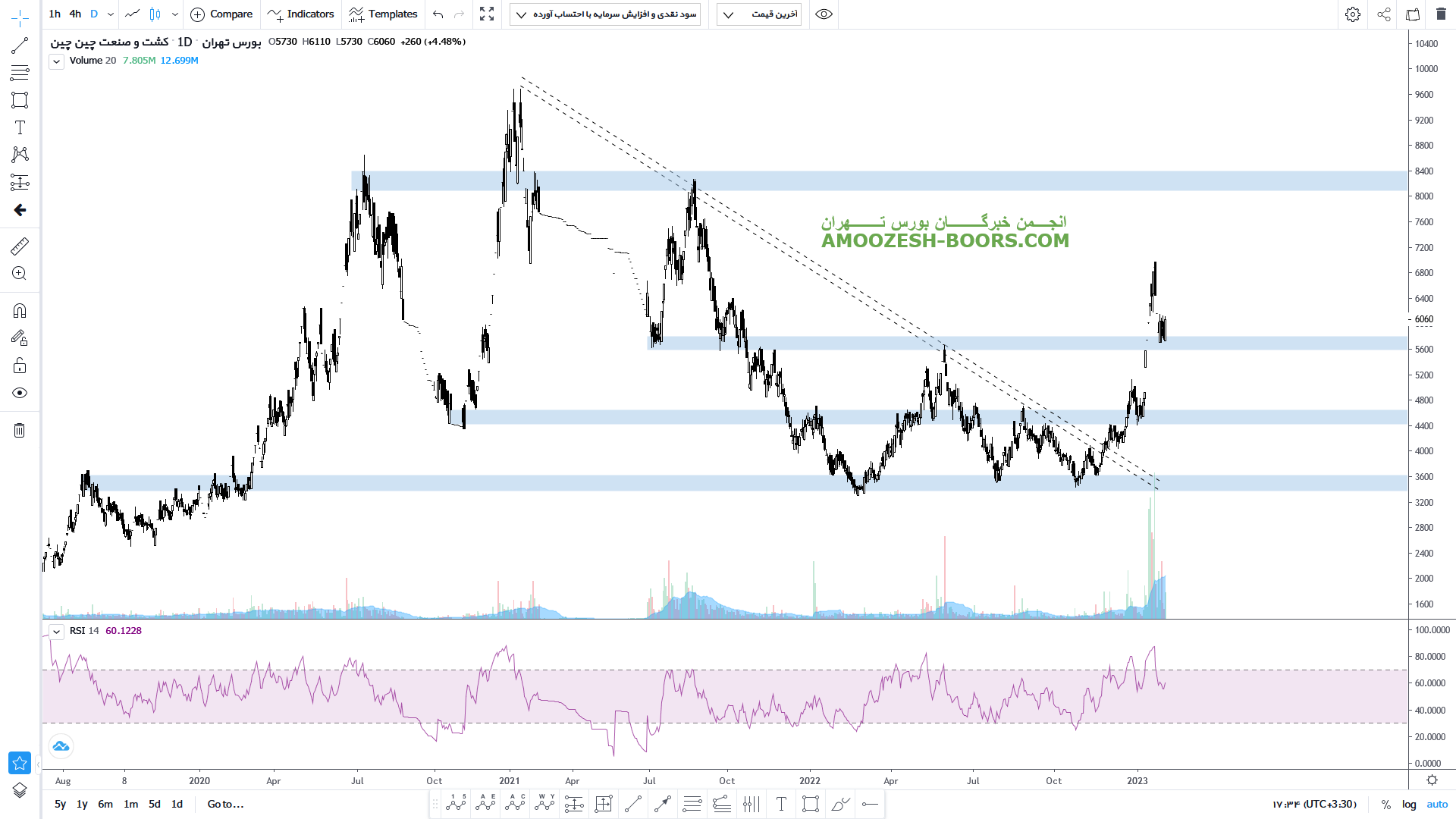Image resolution: width=1456 pixels, height=819 pixels.
Task: Click the Go to... button
Action: [225, 804]
